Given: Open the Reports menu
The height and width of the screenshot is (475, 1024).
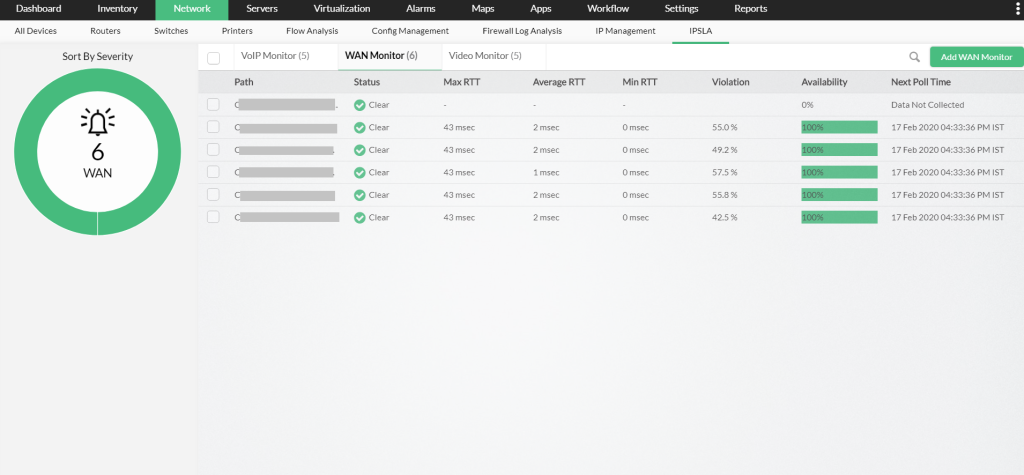Looking at the screenshot, I should tap(750, 9).
